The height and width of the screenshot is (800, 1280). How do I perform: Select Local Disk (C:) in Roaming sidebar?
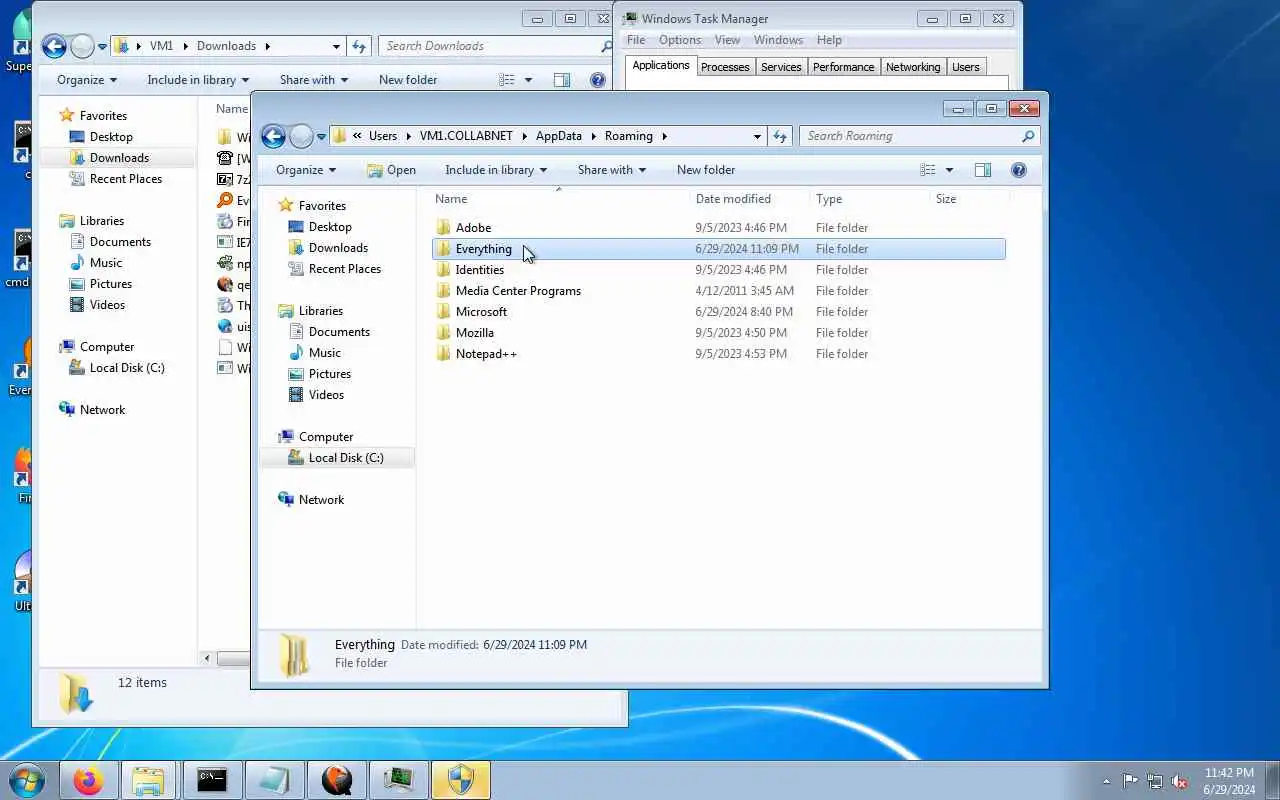345,458
